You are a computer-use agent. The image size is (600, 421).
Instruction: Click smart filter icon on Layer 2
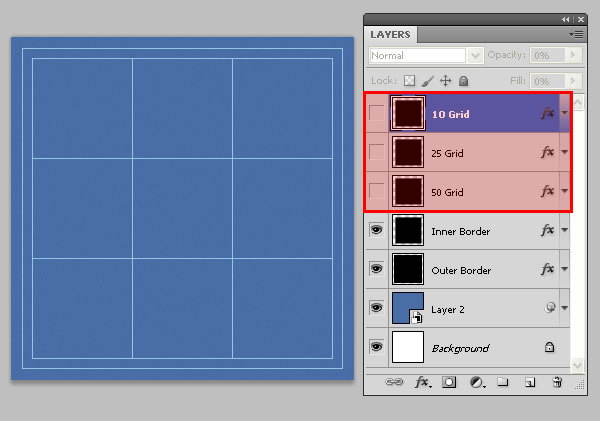(550, 307)
